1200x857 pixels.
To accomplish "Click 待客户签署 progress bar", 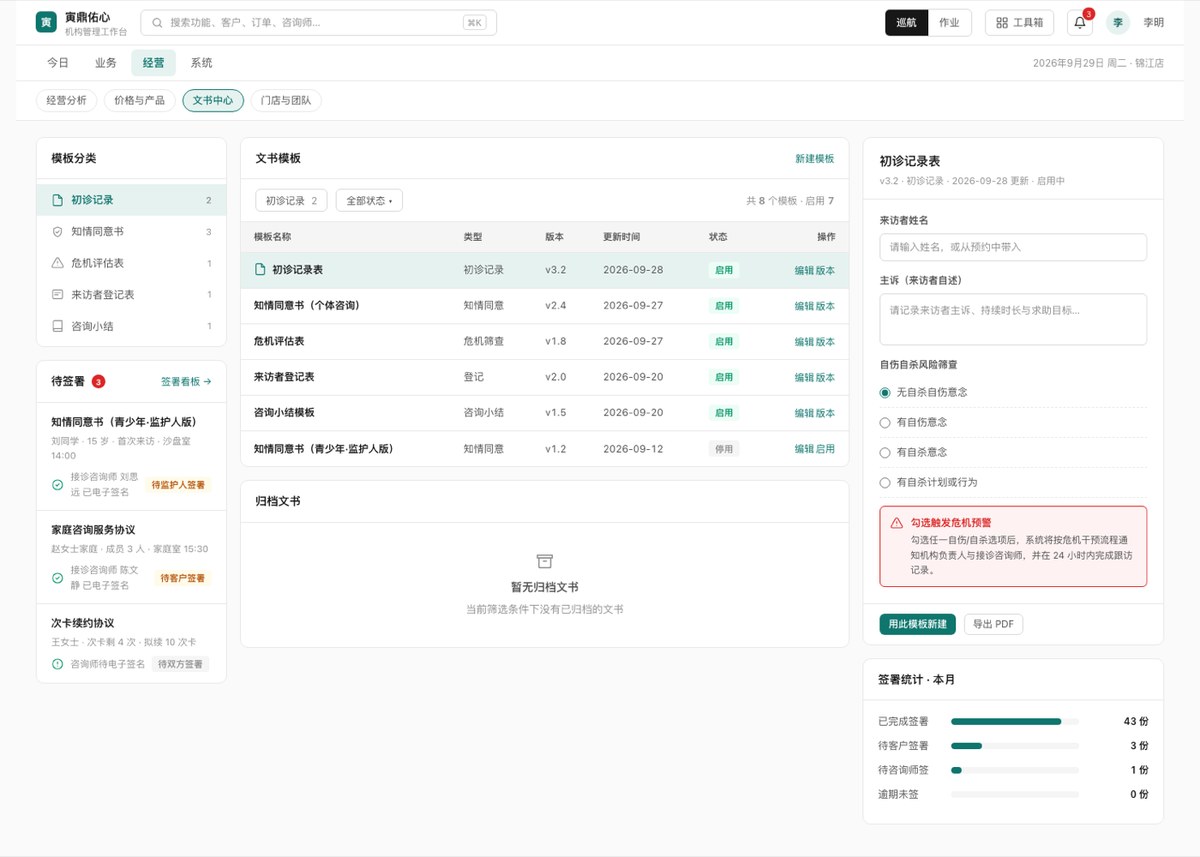I will pyautogui.click(x=1015, y=745).
